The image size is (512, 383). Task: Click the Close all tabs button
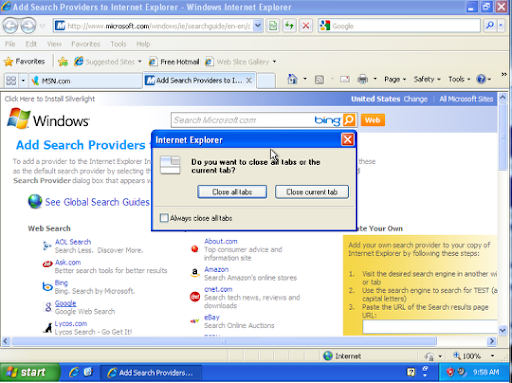click(x=232, y=192)
